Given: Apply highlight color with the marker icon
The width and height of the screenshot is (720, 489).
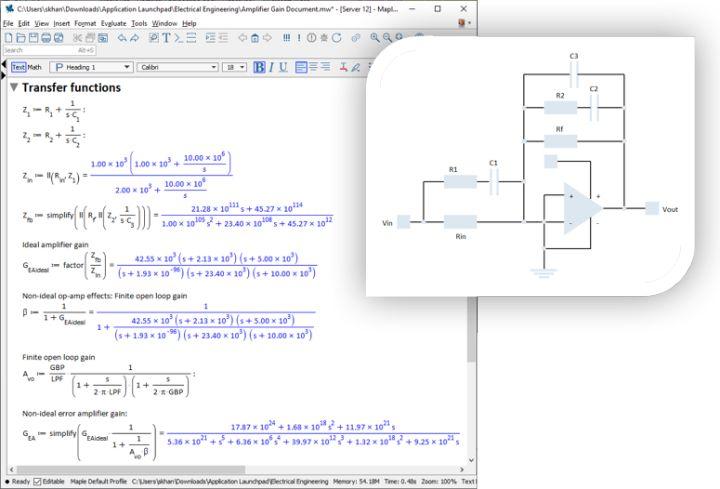Looking at the screenshot, I should pos(355,67).
